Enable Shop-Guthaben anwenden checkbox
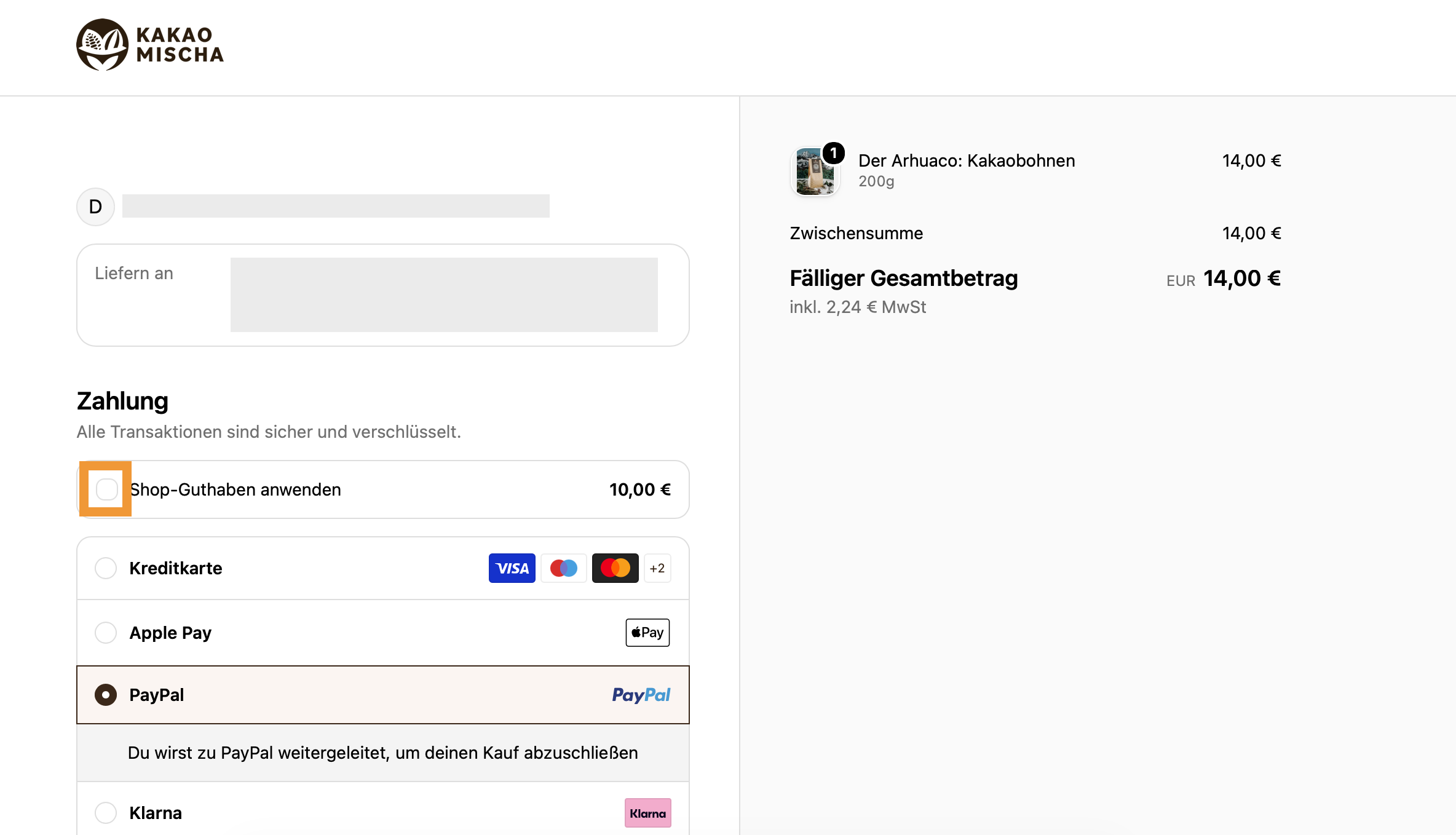The height and width of the screenshot is (835, 1456). [106, 489]
